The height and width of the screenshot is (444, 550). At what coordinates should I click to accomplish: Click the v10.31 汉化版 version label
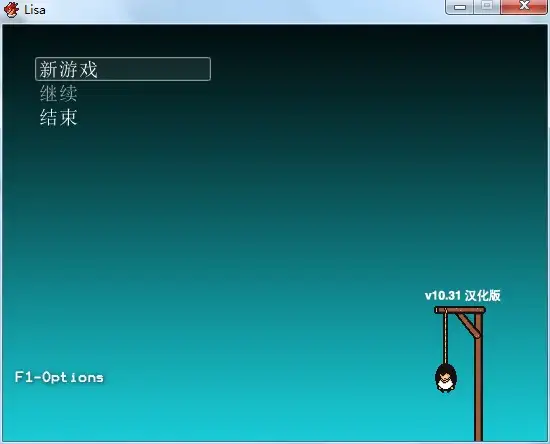pyautogui.click(x=462, y=295)
